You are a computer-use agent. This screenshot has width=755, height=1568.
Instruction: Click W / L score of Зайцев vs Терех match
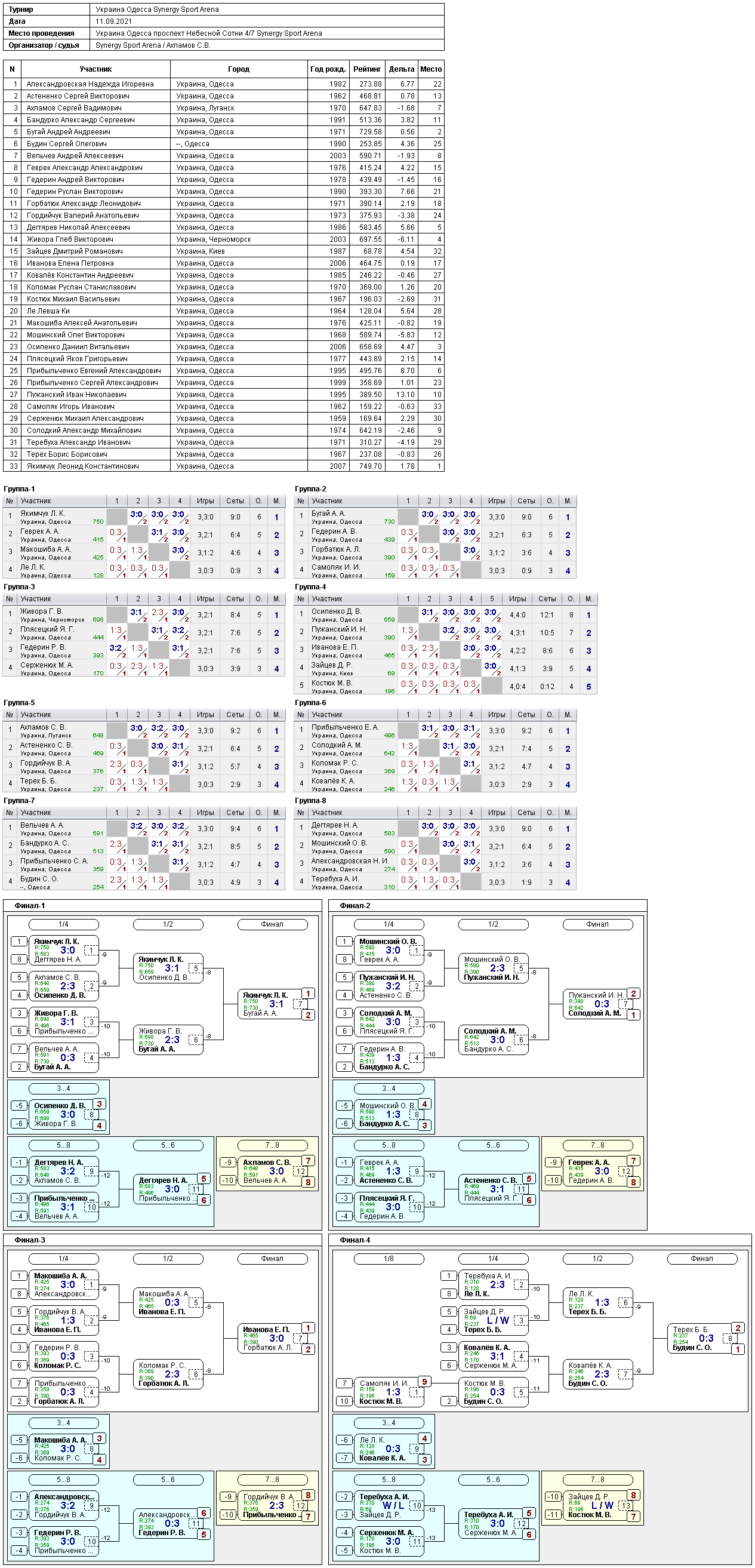pyautogui.click(x=498, y=1320)
